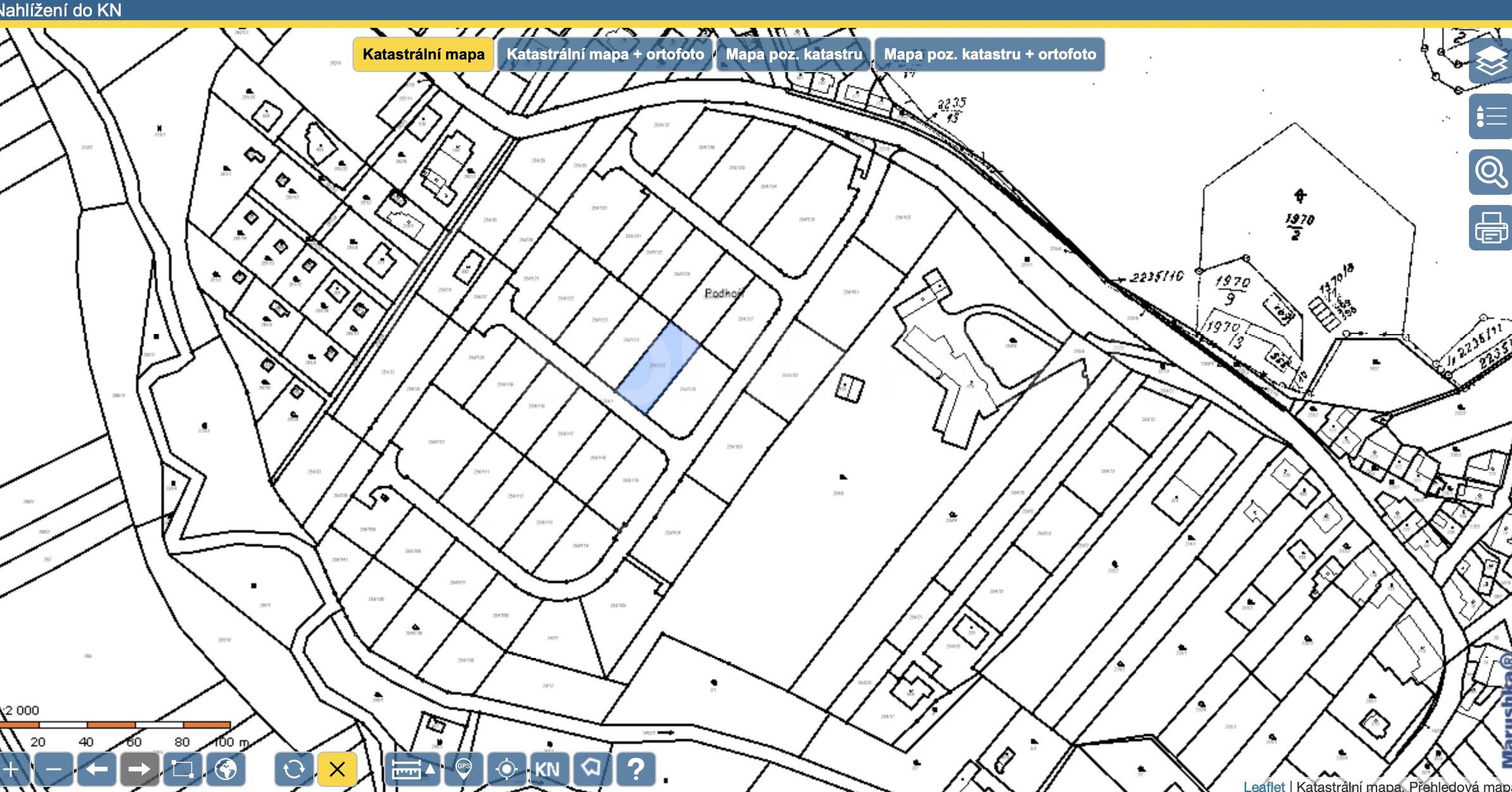Open GPS coordinates locator tool
Screen dimensions: 1512x792
(x=464, y=769)
